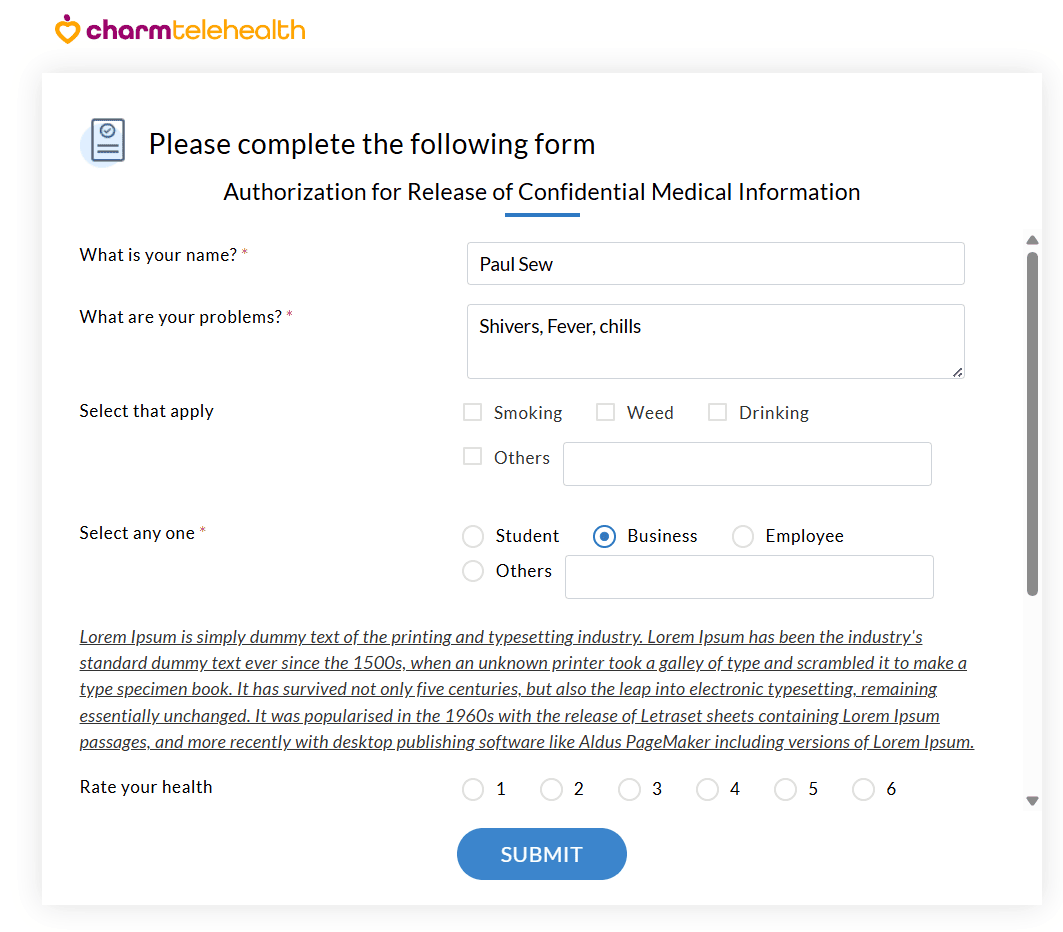
Task: Click the scrollbar up arrow
Action: pos(1033,239)
